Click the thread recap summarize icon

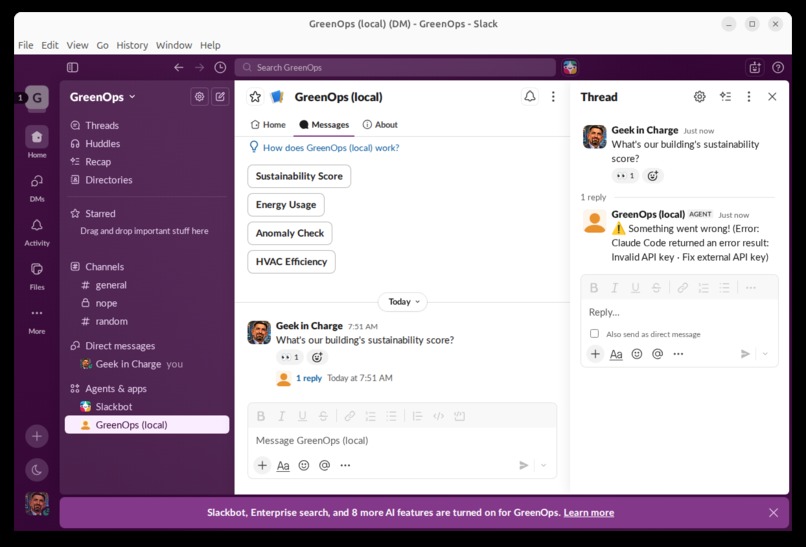coord(725,97)
